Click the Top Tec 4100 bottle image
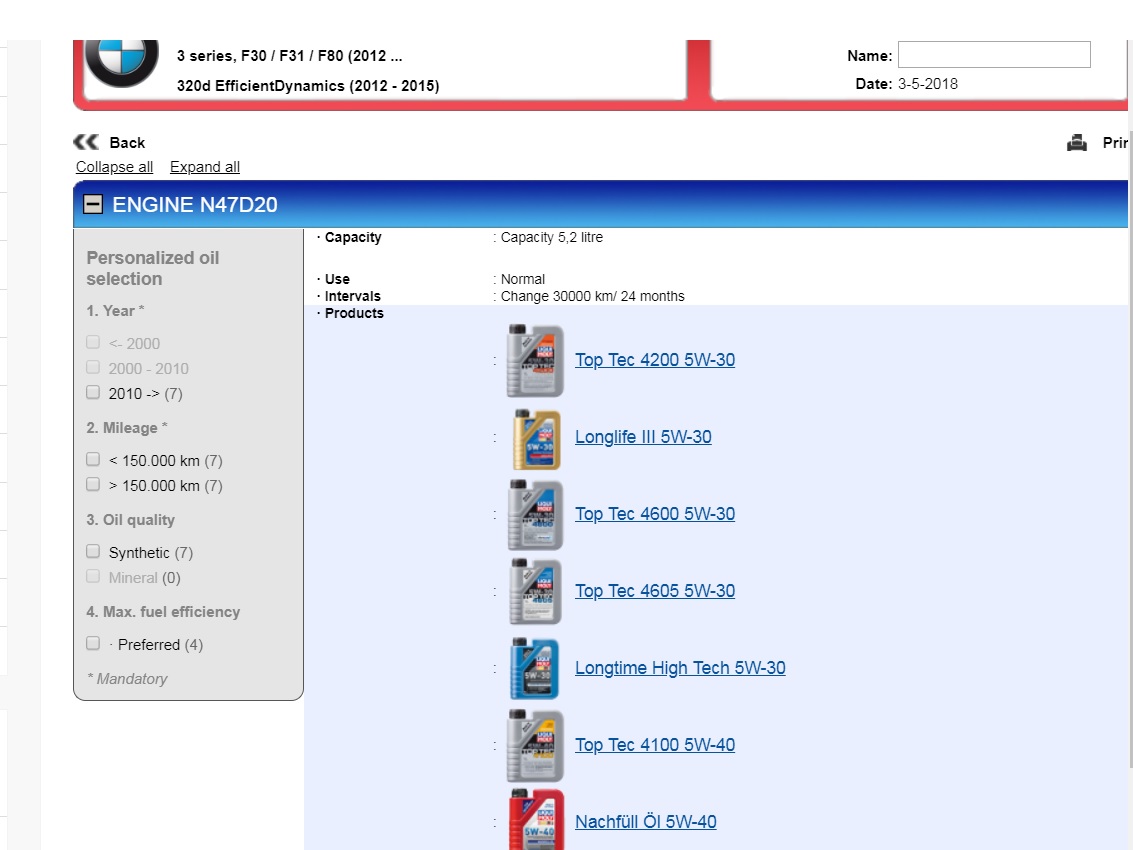This screenshot has height=850, width=1133. pyautogui.click(x=535, y=746)
